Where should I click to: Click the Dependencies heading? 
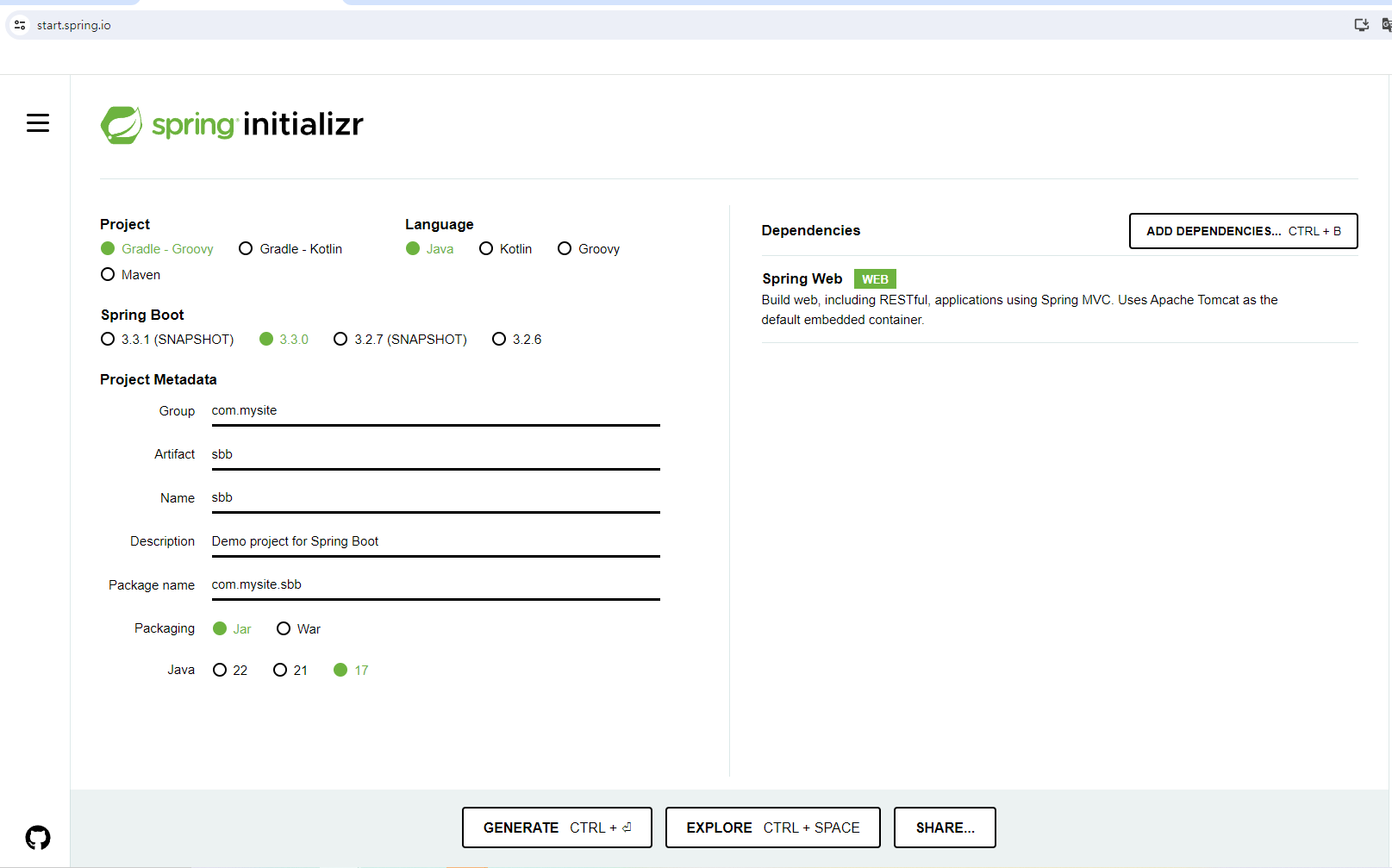pyautogui.click(x=811, y=230)
